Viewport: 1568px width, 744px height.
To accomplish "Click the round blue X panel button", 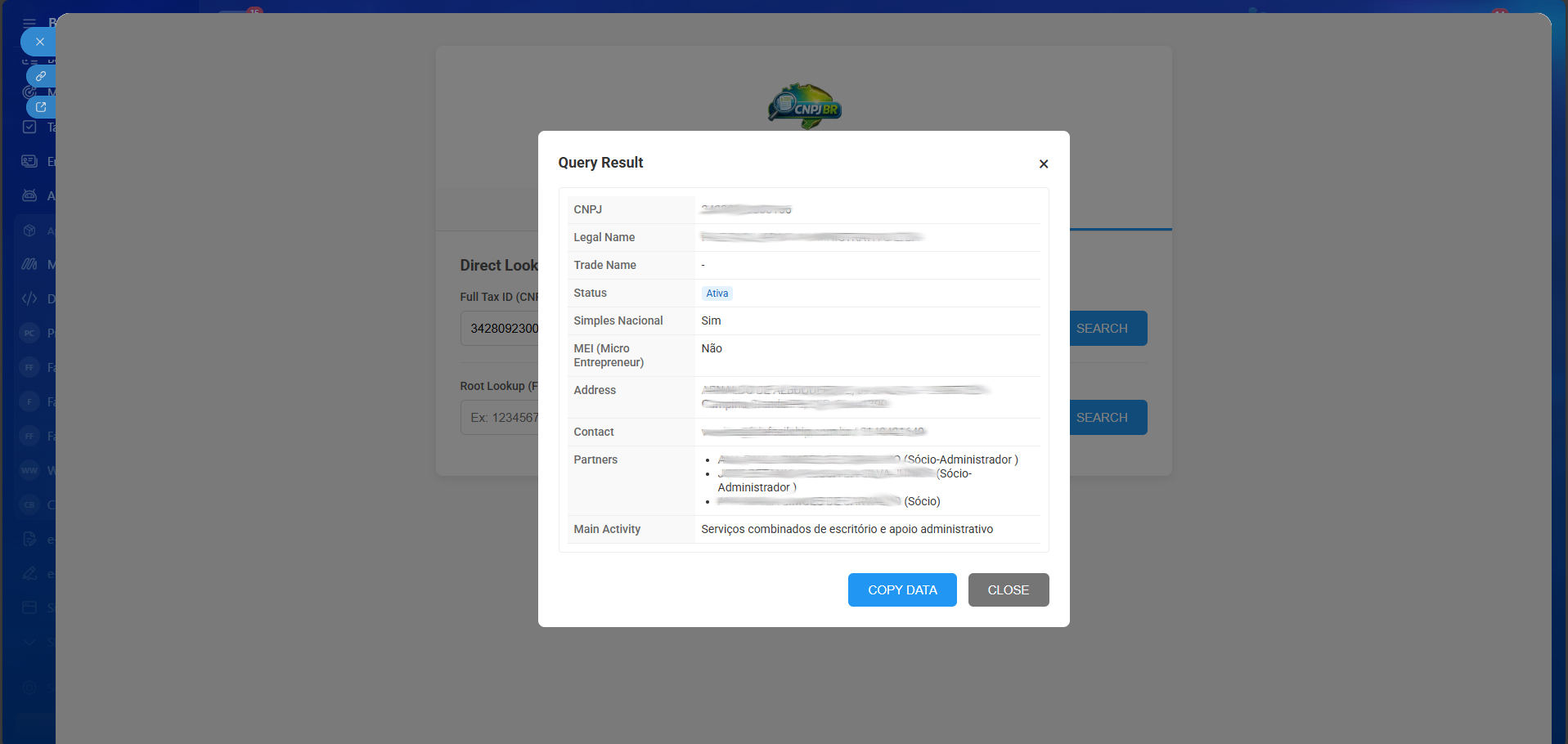I will coord(39,42).
